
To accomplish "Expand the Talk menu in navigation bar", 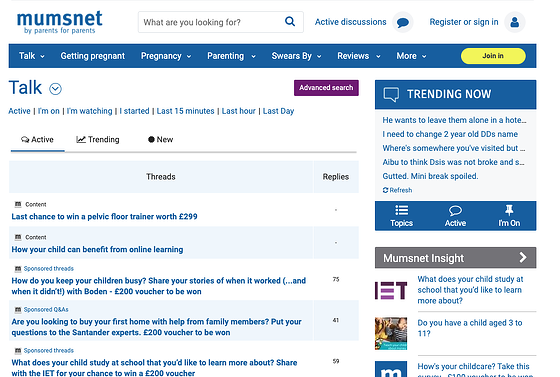I will [32, 56].
